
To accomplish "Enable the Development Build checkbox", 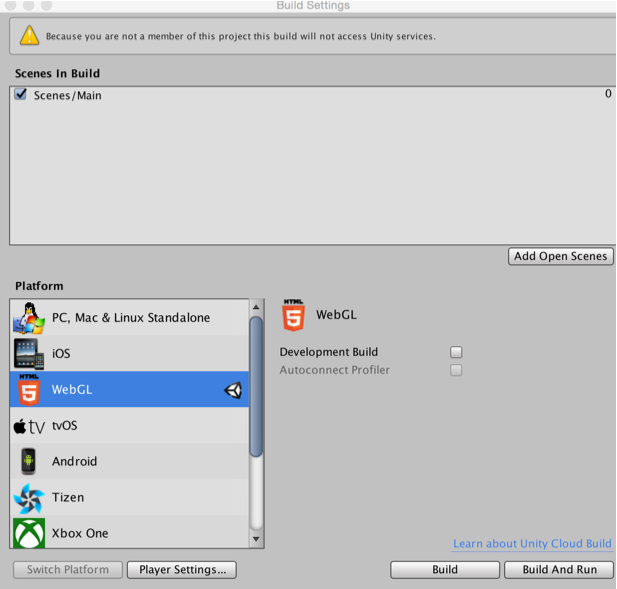I will (x=456, y=352).
